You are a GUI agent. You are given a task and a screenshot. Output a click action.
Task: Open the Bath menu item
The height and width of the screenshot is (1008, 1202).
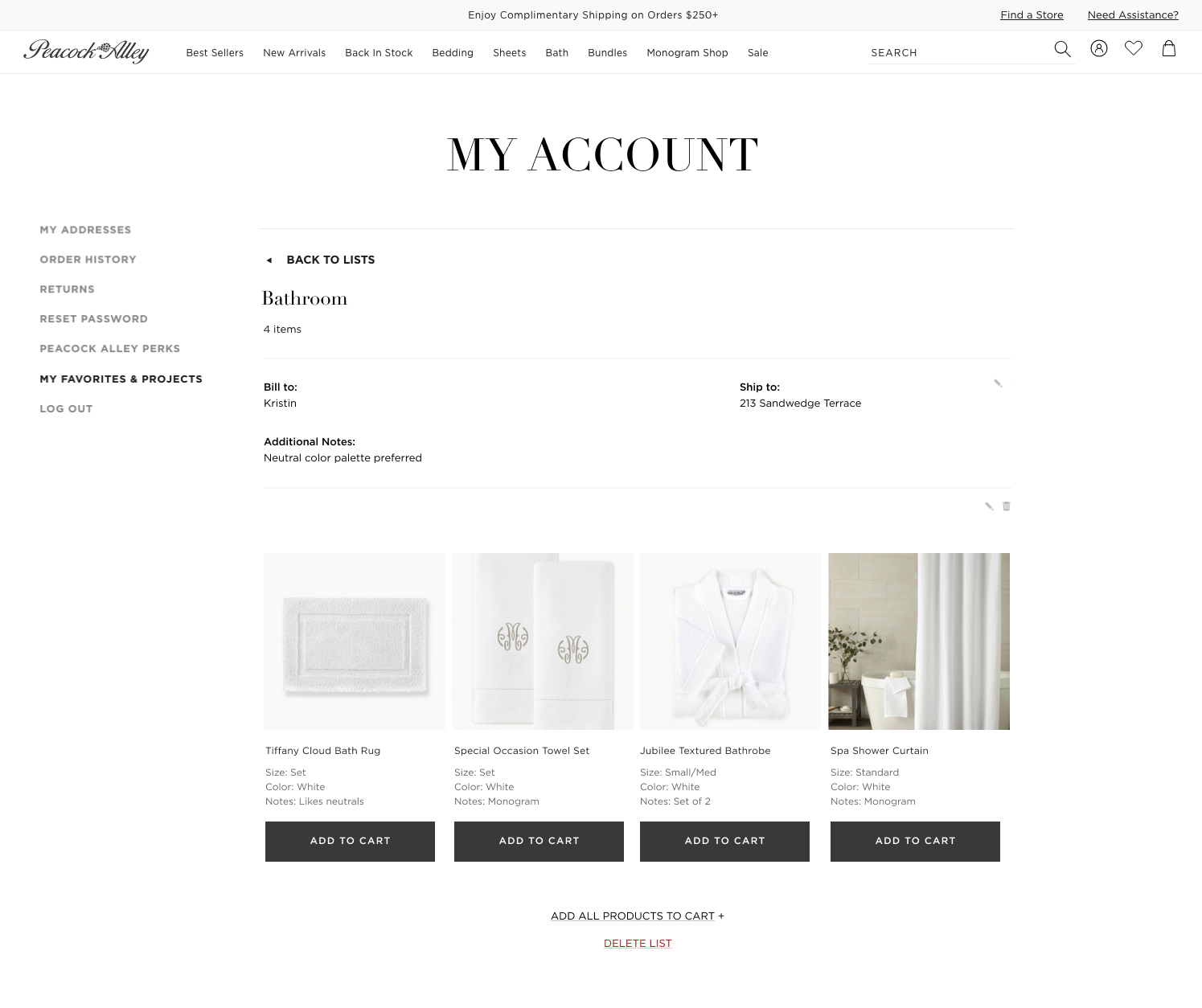click(x=556, y=53)
